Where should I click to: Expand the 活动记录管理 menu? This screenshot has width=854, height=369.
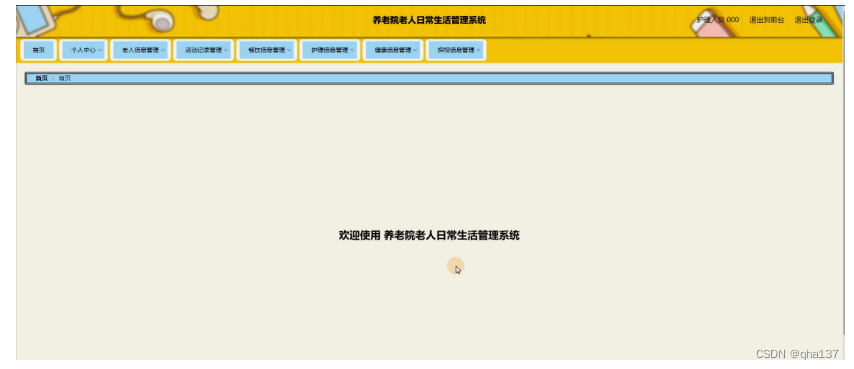coord(204,50)
